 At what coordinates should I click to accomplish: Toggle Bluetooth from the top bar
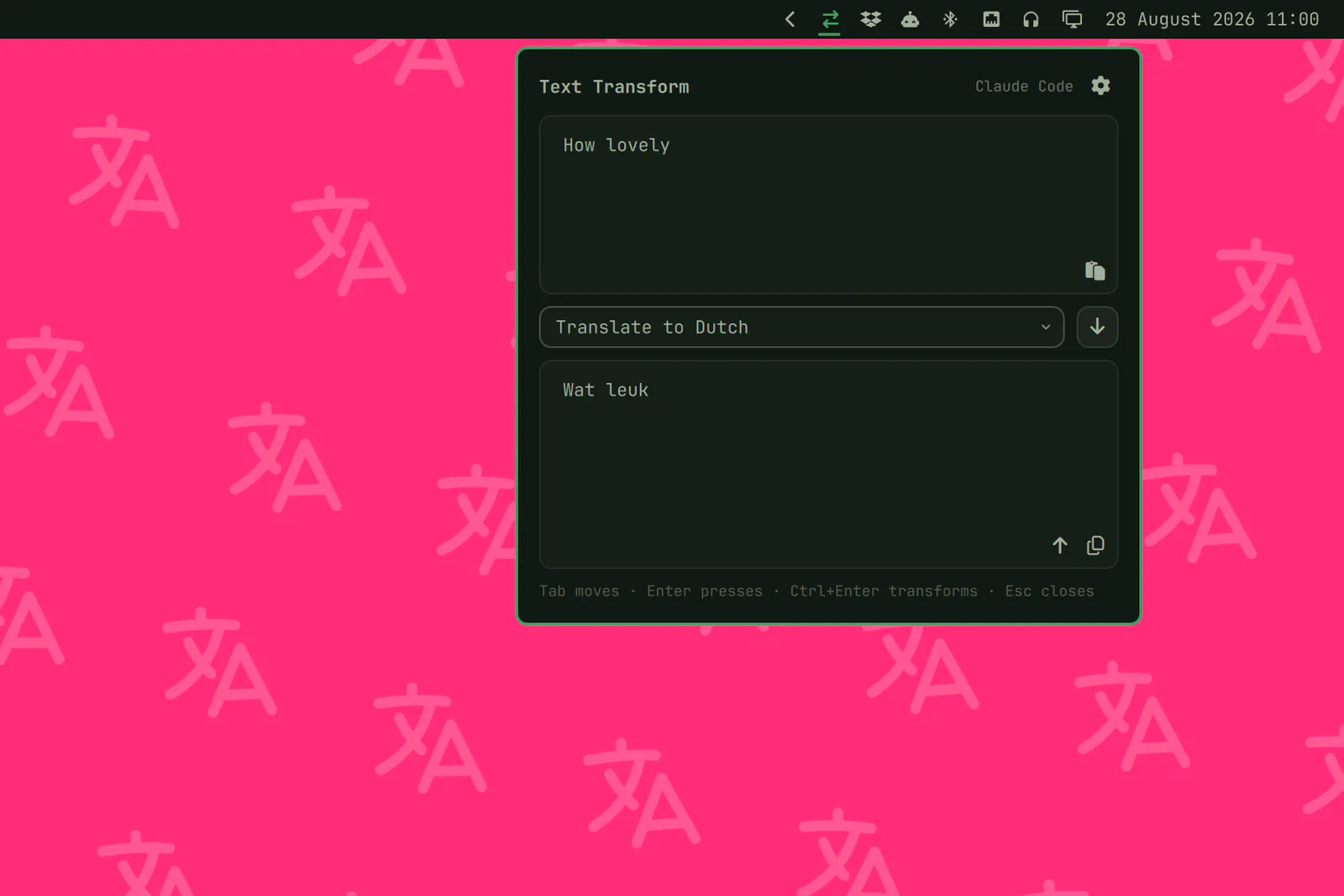pos(950,19)
